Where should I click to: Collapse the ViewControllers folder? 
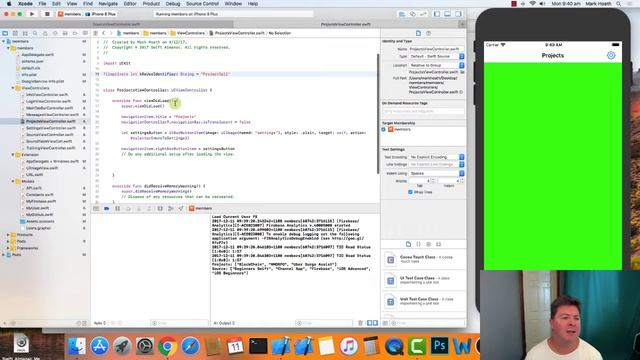(13, 88)
